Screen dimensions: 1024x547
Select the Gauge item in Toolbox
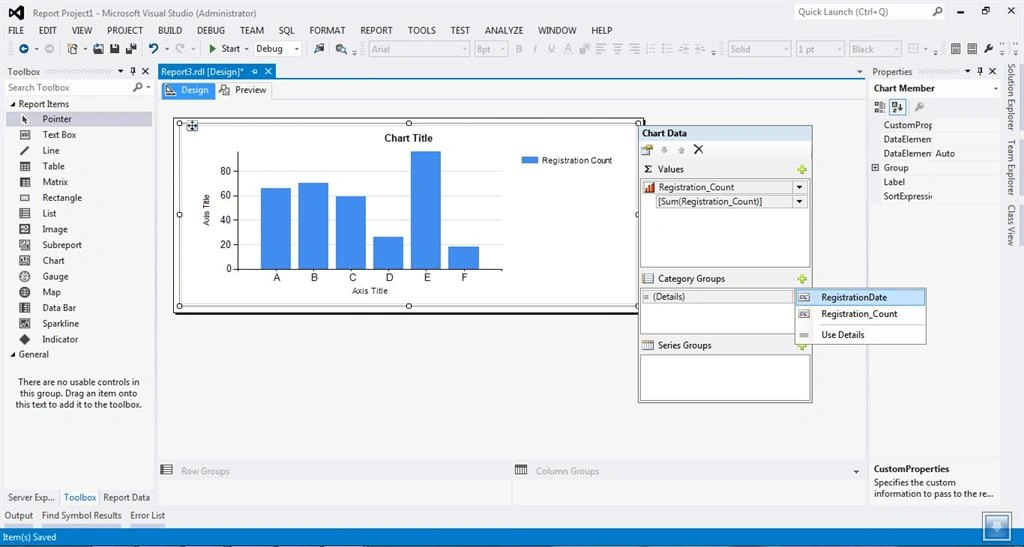click(56, 276)
